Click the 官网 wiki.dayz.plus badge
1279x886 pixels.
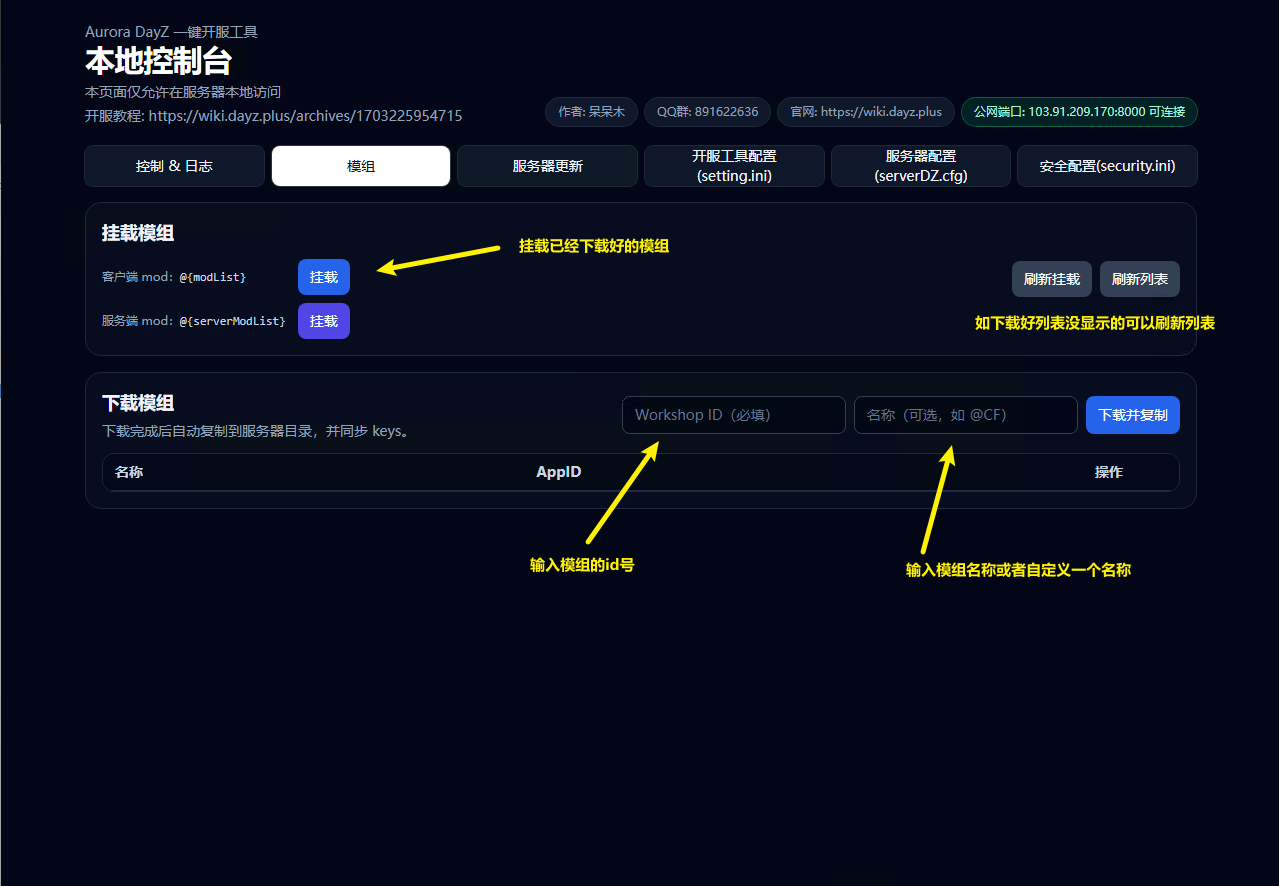point(865,112)
